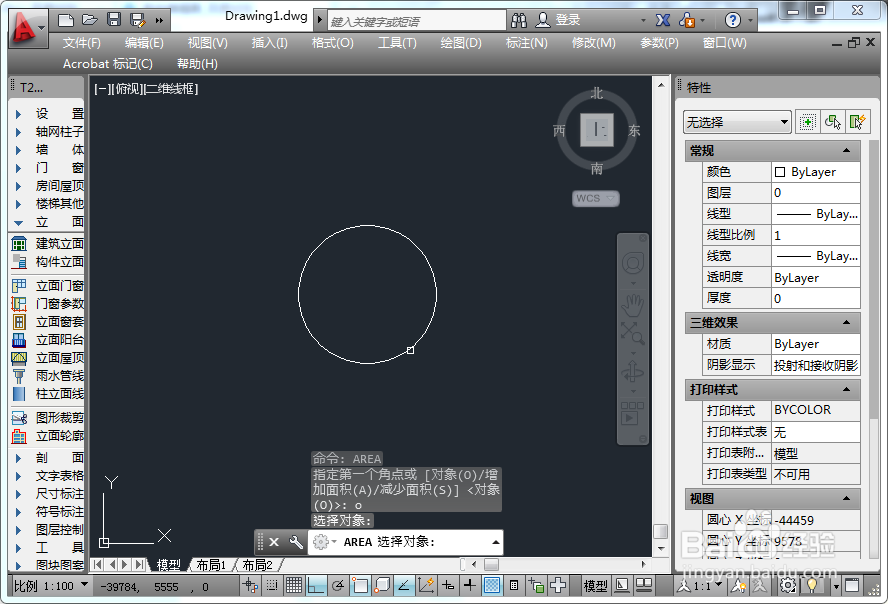The image size is (888, 604).
Task: Toggle object snap in status bar
Action: (360, 585)
